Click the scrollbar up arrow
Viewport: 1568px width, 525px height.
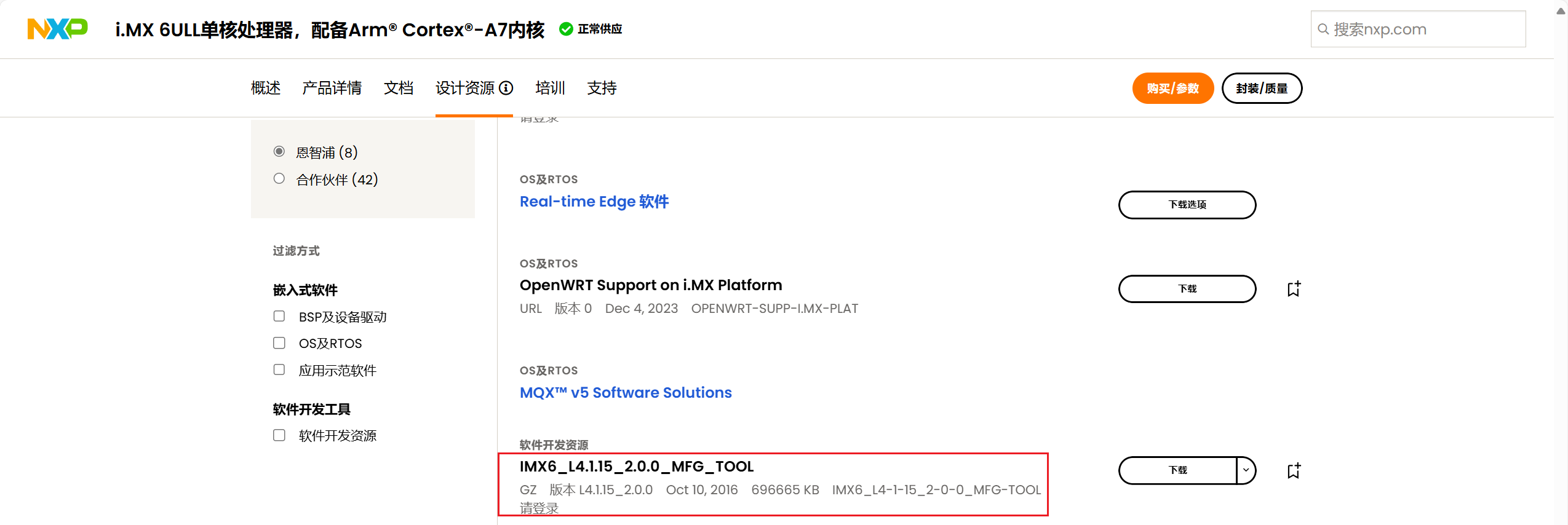pyautogui.click(x=1561, y=11)
